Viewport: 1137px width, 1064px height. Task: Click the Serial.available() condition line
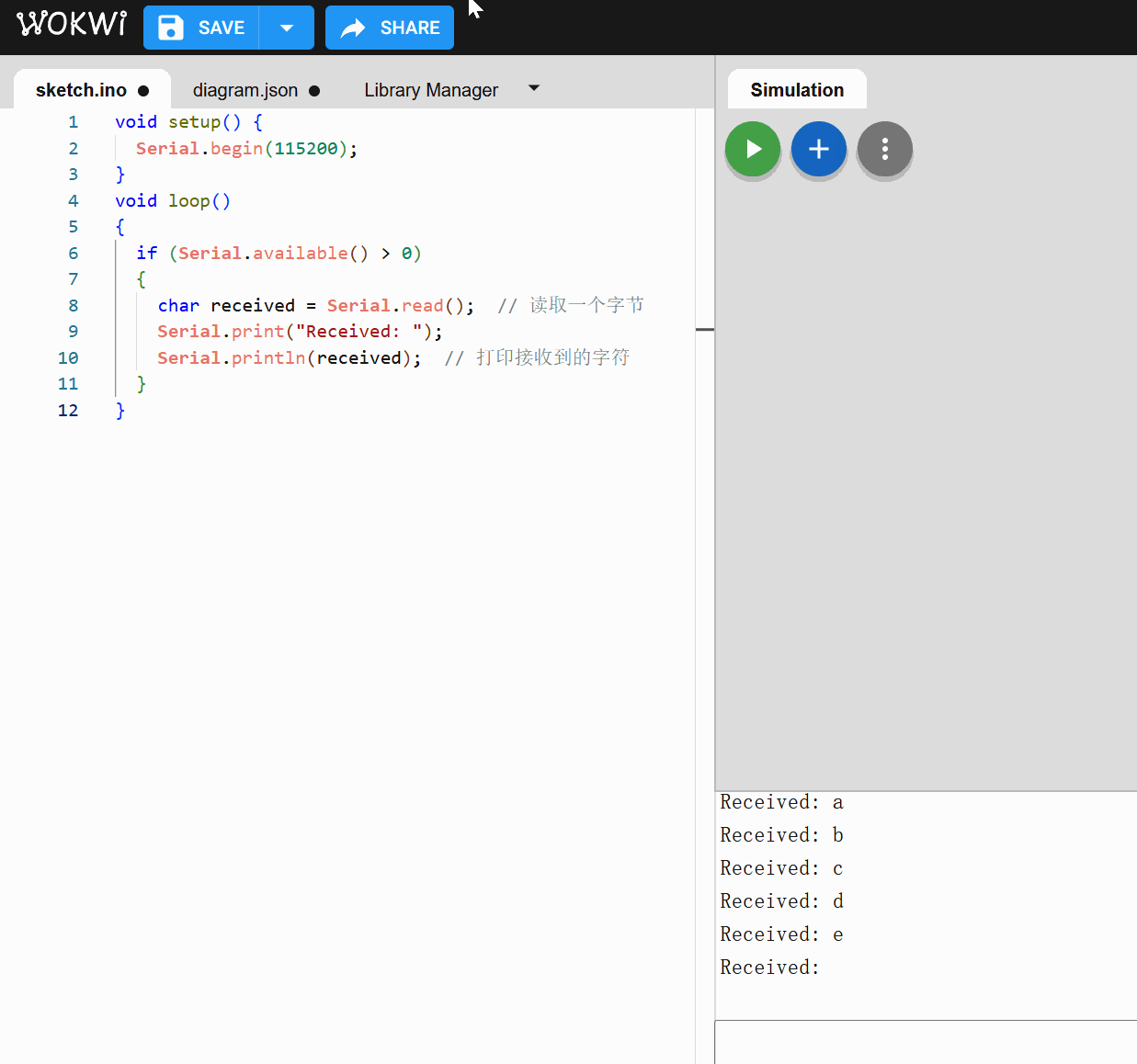pos(279,254)
